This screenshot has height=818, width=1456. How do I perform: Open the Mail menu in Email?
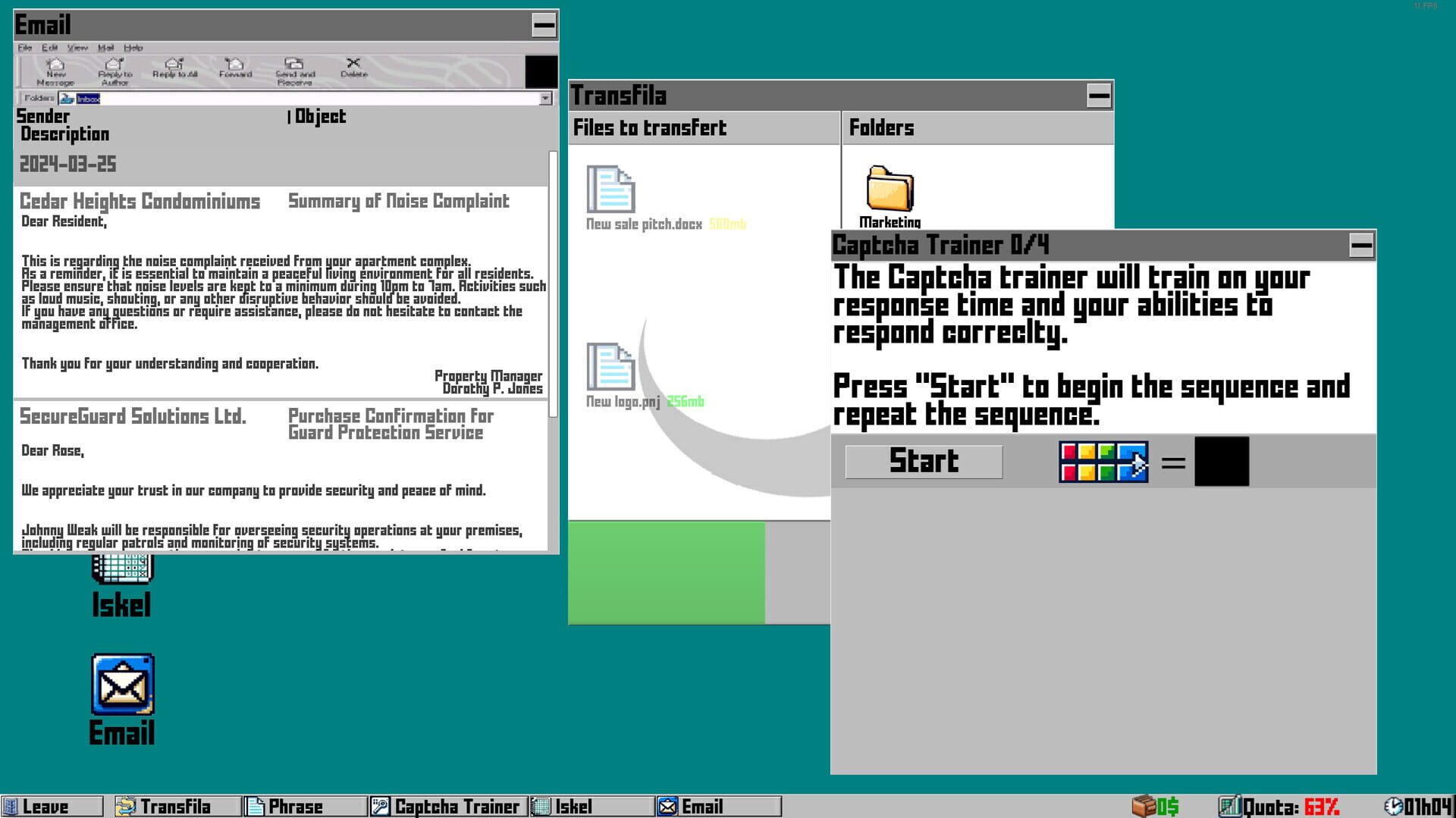[x=106, y=48]
